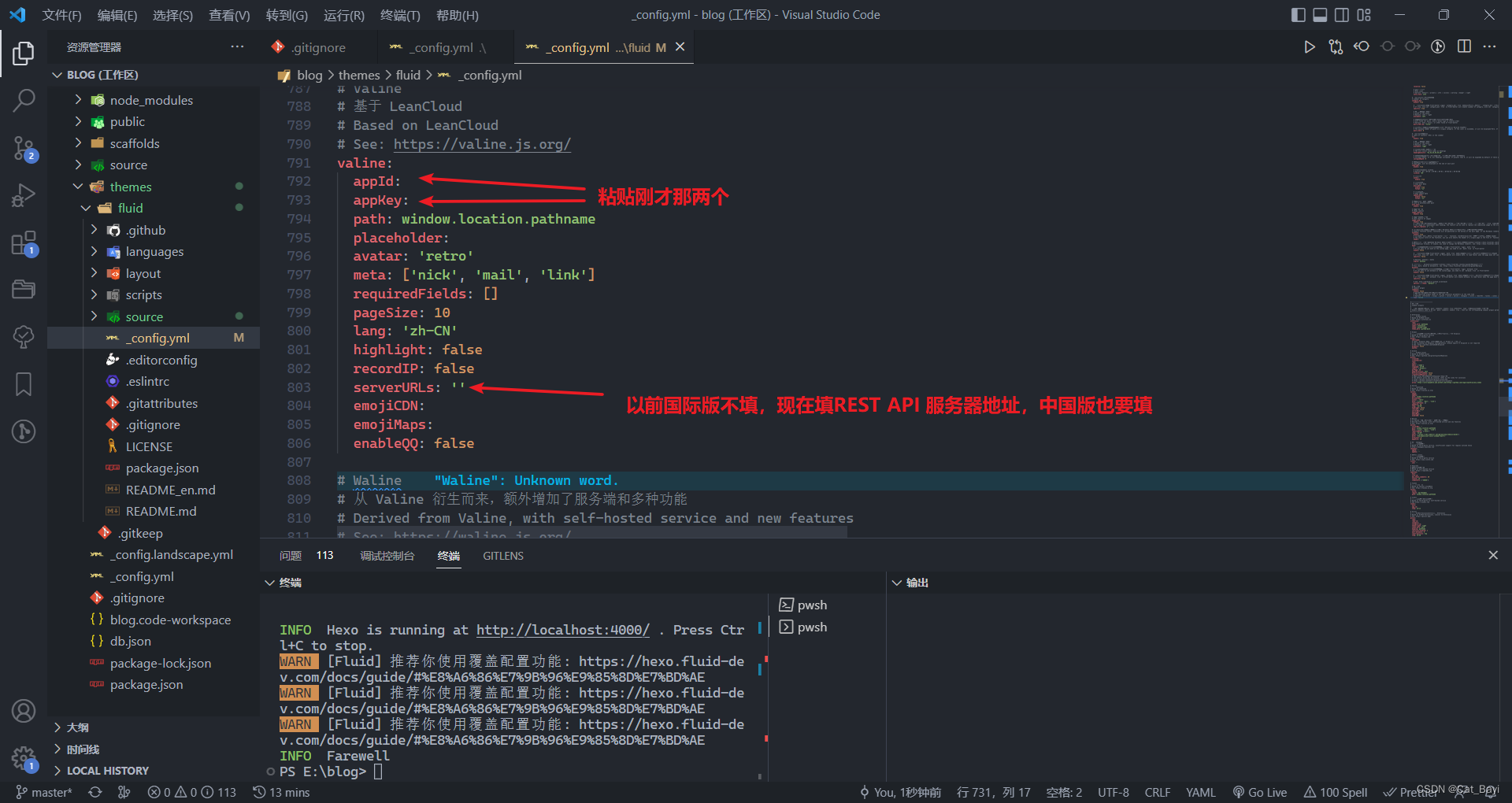This screenshot has width=1512, height=803.
Task: Click the Run file play button
Action: point(1309,47)
